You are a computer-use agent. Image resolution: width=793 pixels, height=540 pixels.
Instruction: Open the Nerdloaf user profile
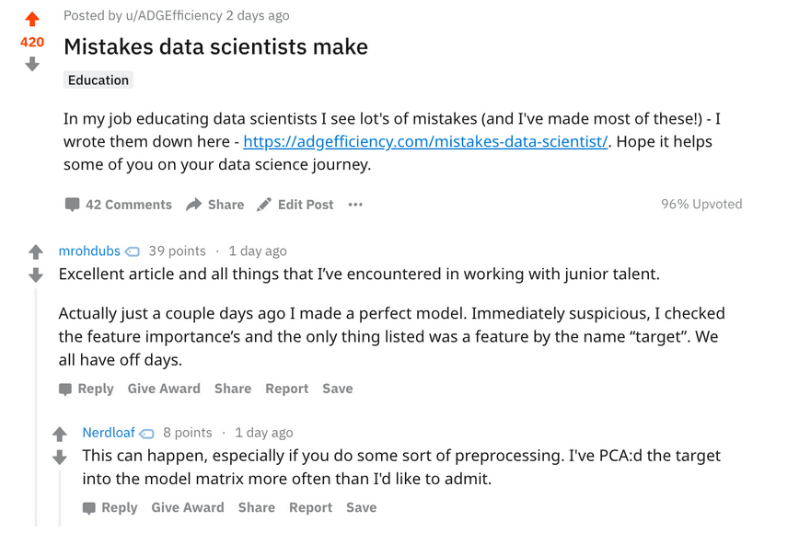pos(109,433)
